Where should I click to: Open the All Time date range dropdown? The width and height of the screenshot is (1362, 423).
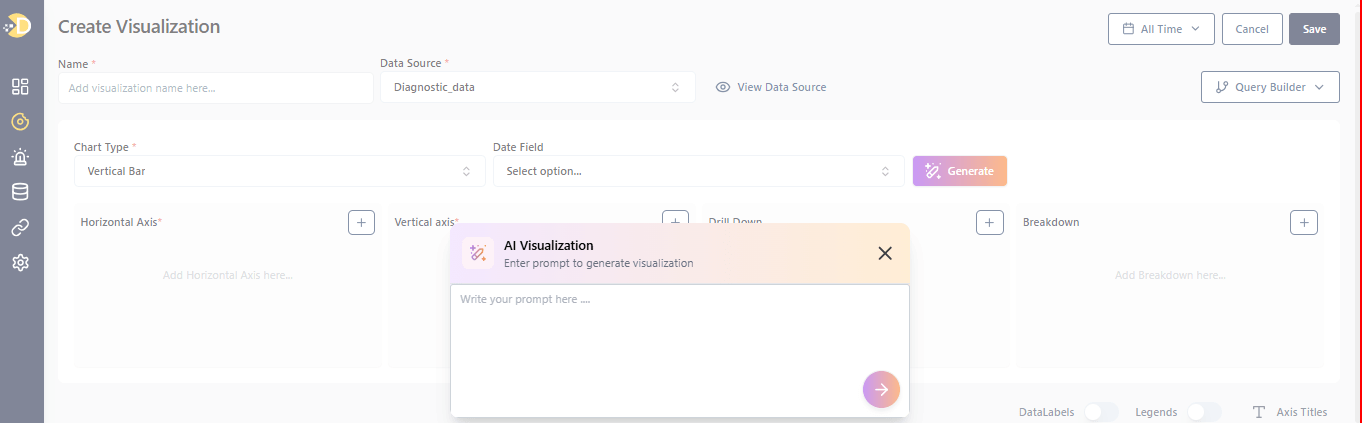pyautogui.click(x=1160, y=29)
